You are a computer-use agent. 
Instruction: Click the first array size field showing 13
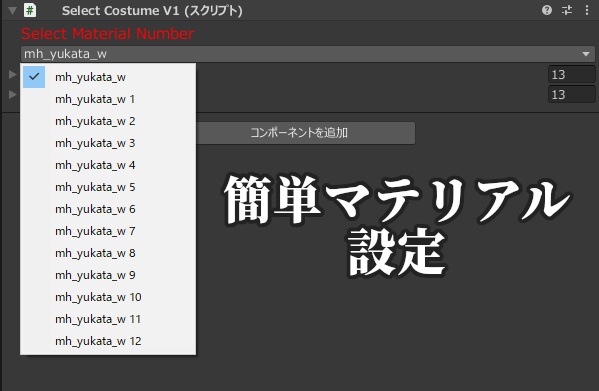(571, 74)
